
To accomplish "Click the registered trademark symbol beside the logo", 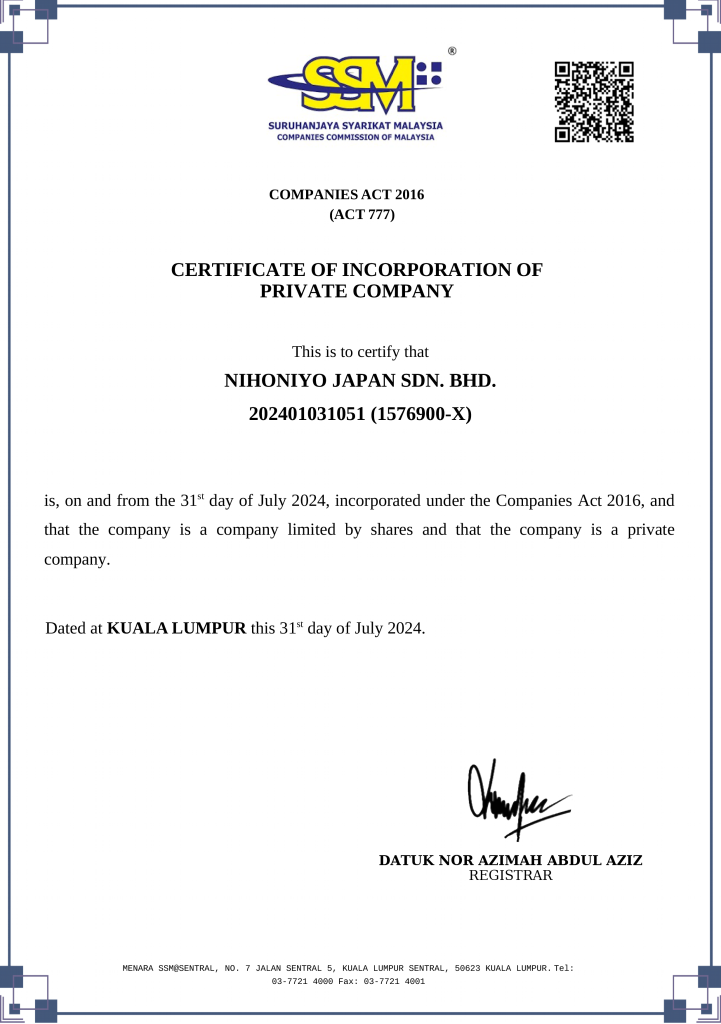I will (x=452, y=50).
